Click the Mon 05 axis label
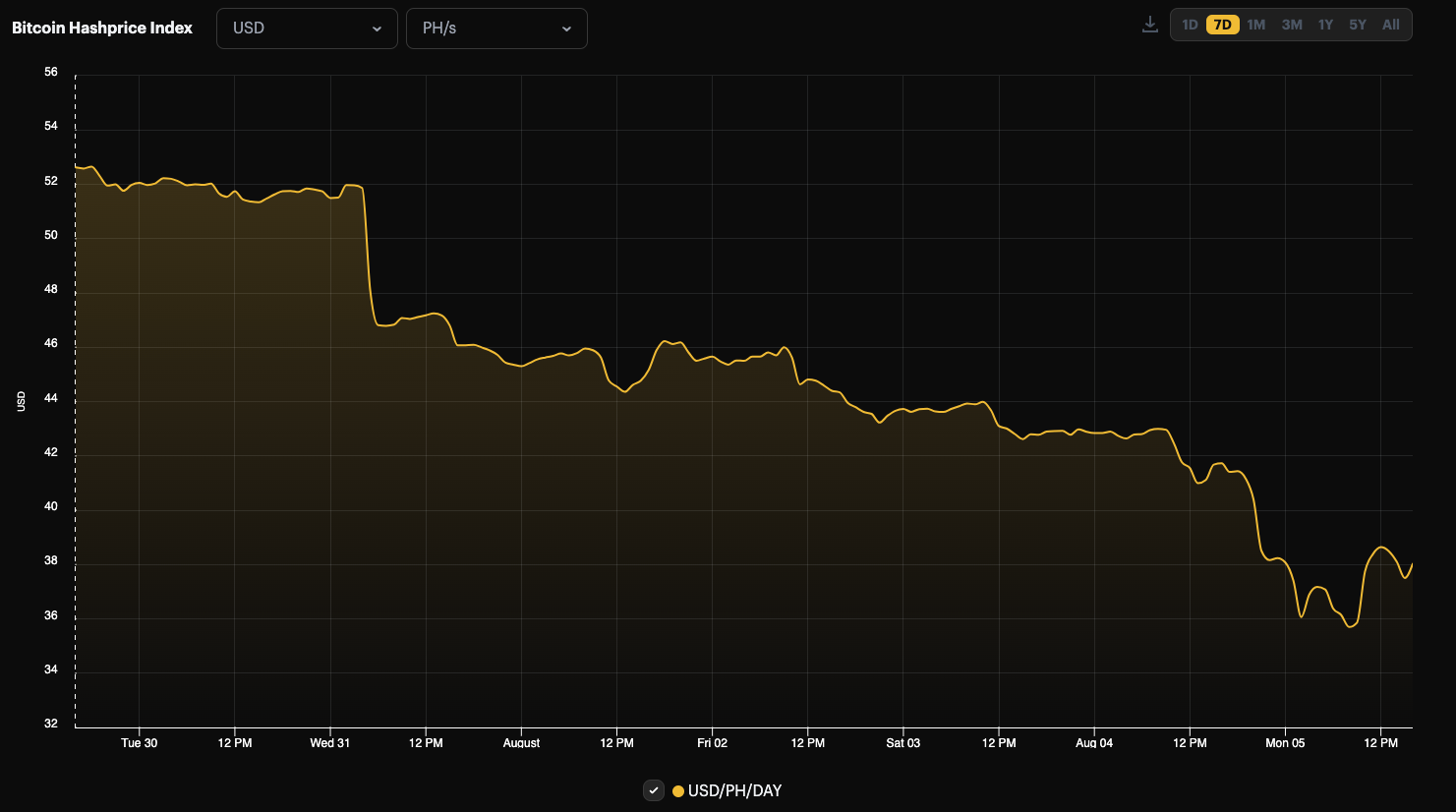The width and height of the screenshot is (1456, 812). coord(1284,743)
